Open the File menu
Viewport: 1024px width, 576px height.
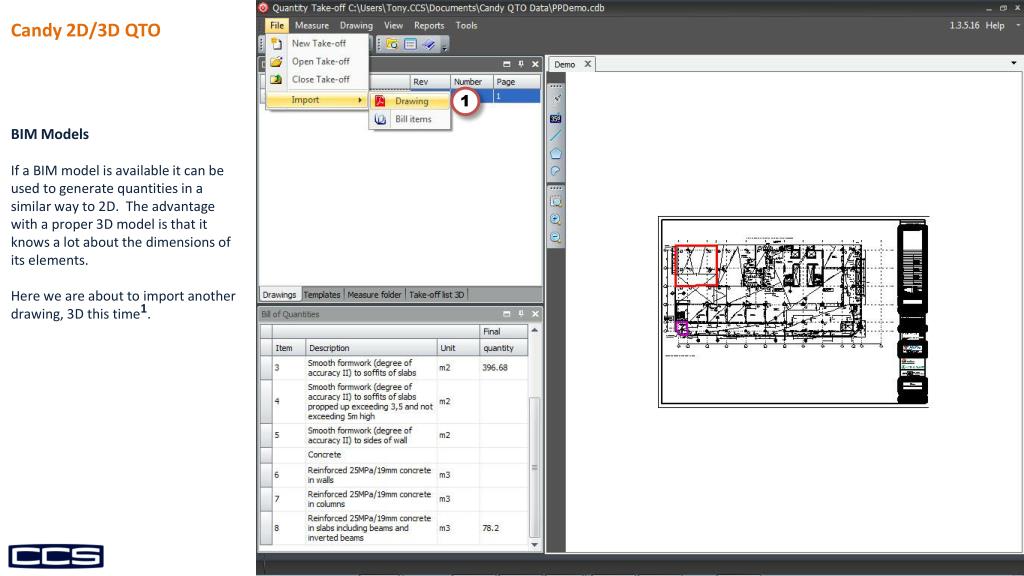[277, 25]
